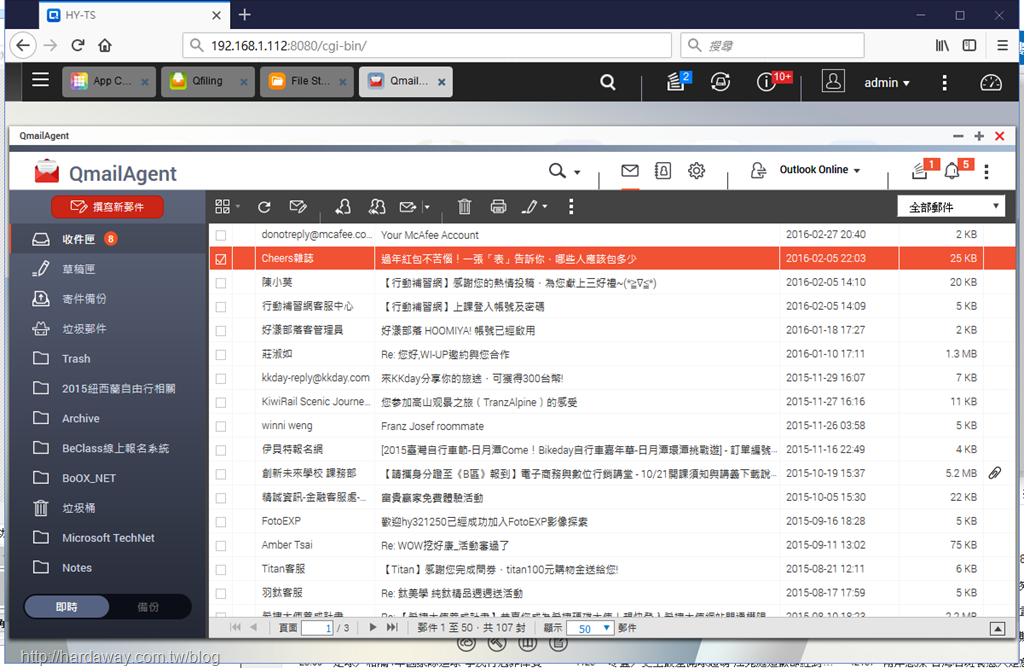
Task: Open event notifications icon with 10+ badge
Action: 773,82
